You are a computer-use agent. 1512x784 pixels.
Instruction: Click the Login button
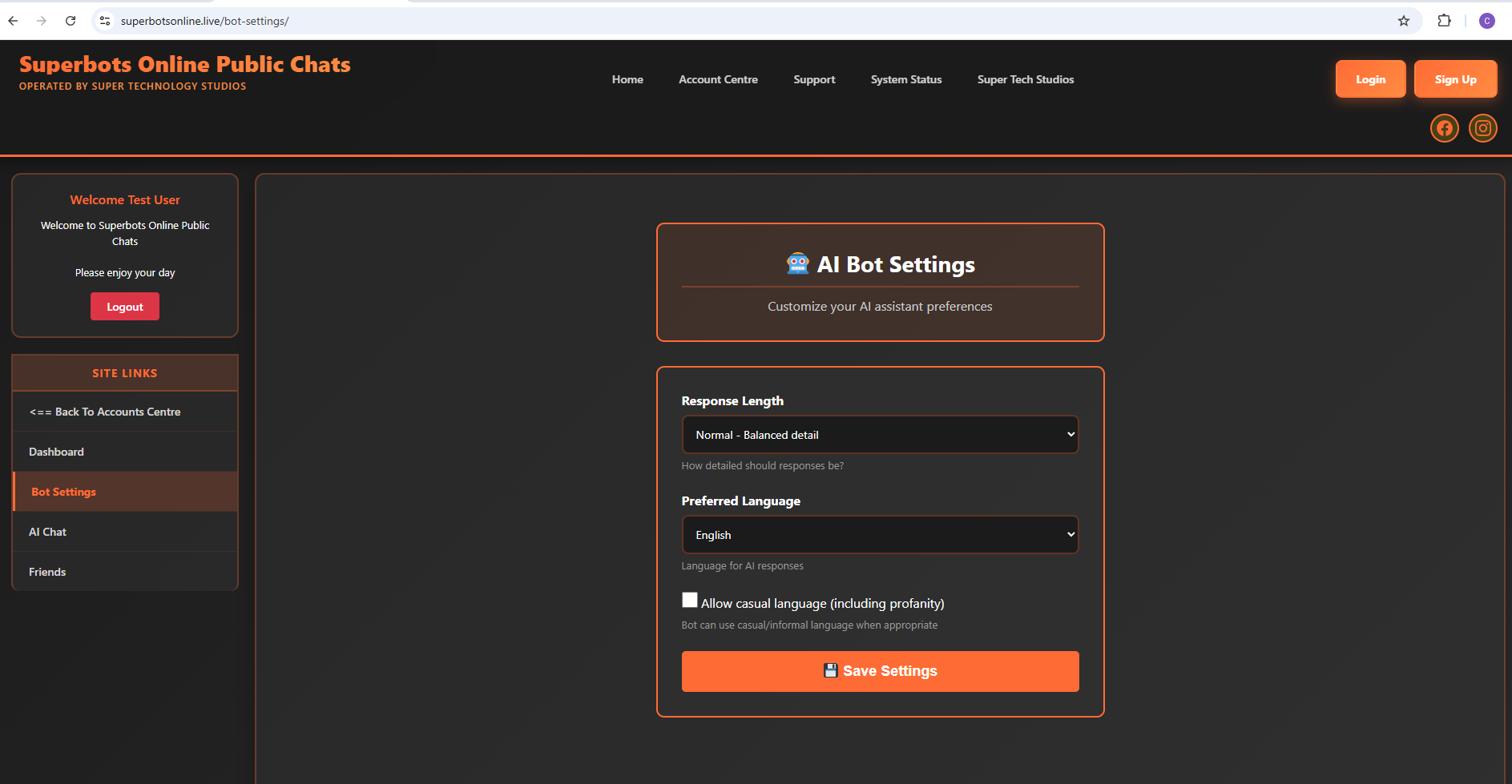(1370, 79)
